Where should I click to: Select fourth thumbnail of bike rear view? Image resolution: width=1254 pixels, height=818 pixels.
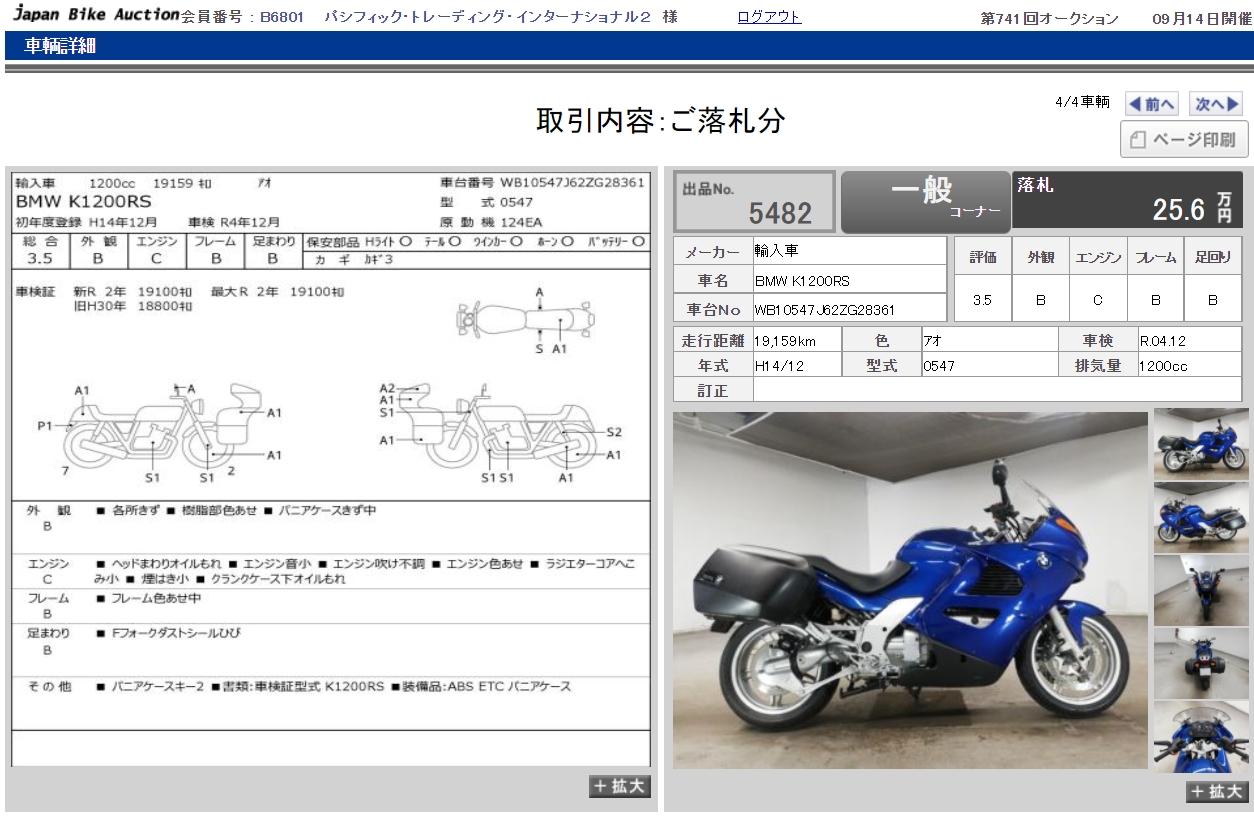(x=1201, y=662)
